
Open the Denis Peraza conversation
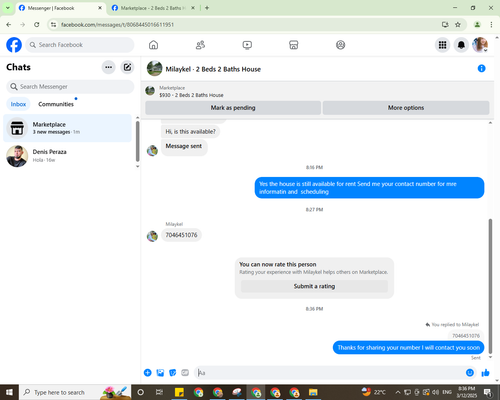click(x=67, y=156)
